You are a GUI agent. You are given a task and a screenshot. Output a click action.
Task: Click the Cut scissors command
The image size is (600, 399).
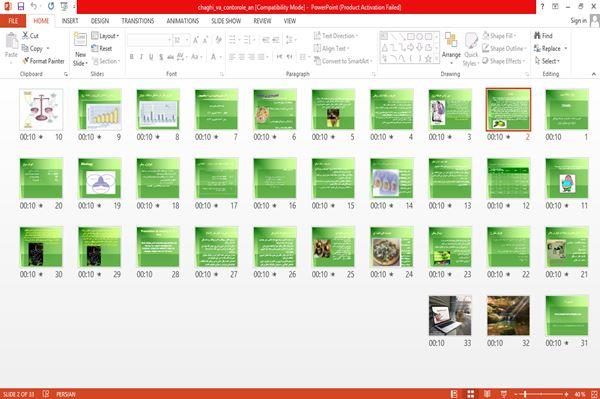(x=30, y=36)
